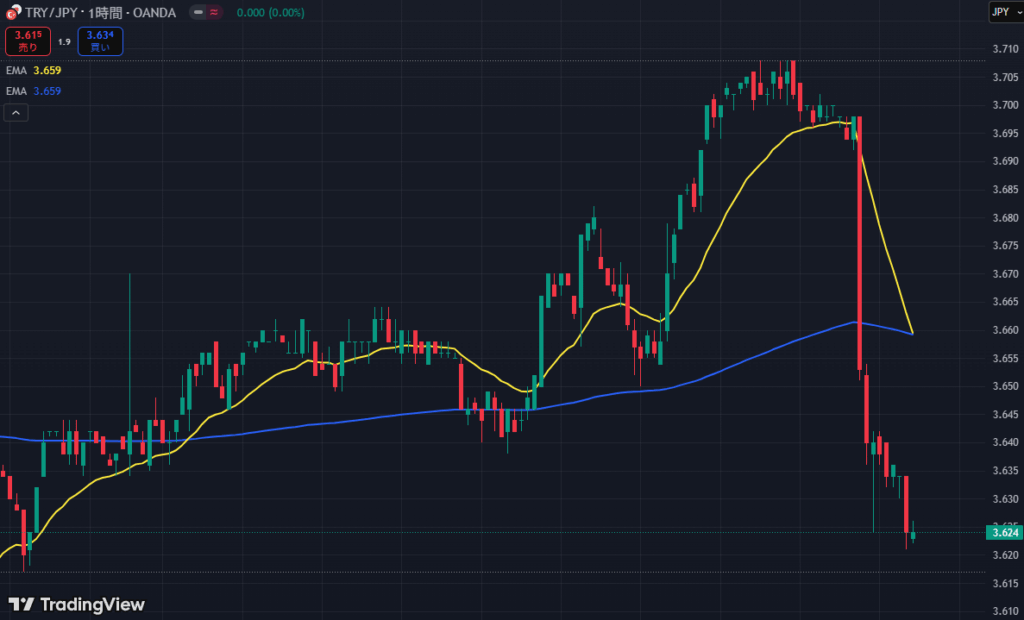
Task: Click the last green candle on chart
Action: (x=913, y=535)
